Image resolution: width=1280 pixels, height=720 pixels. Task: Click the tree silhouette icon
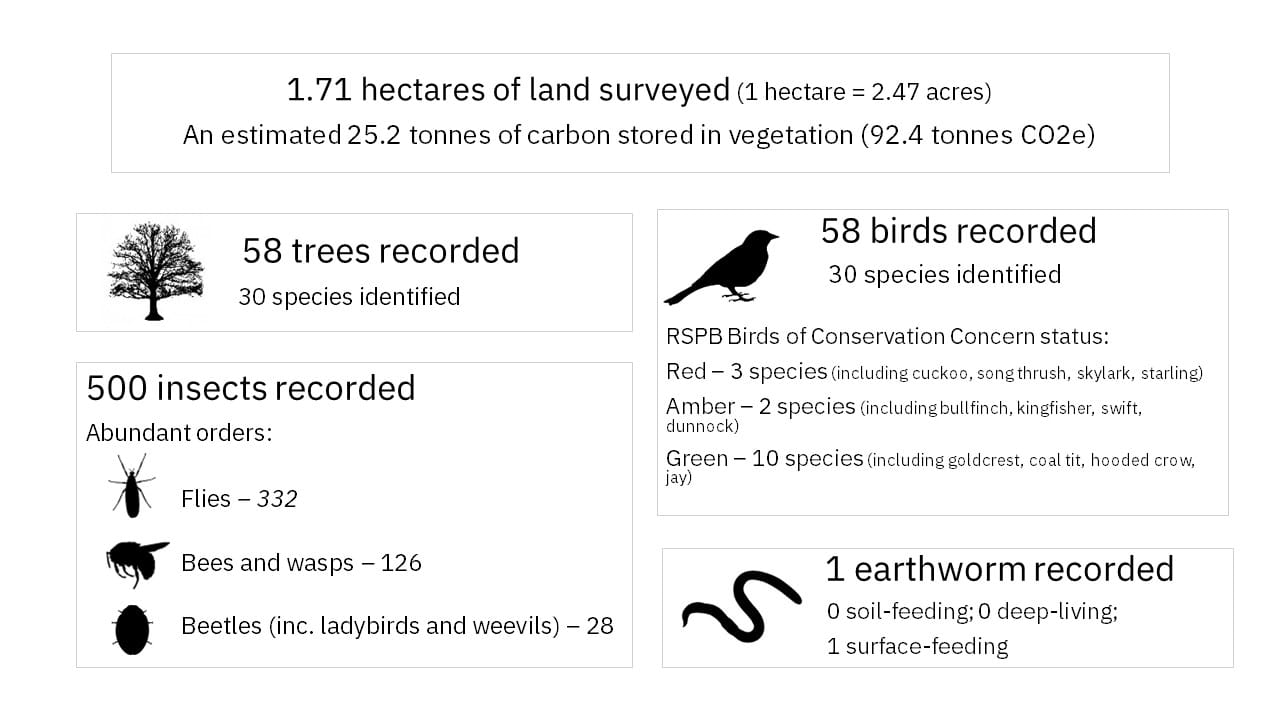click(155, 271)
